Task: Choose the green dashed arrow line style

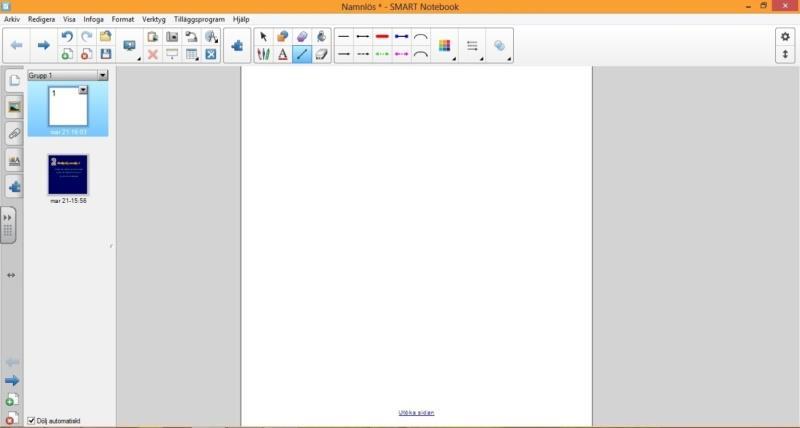Action: pos(382,54)
